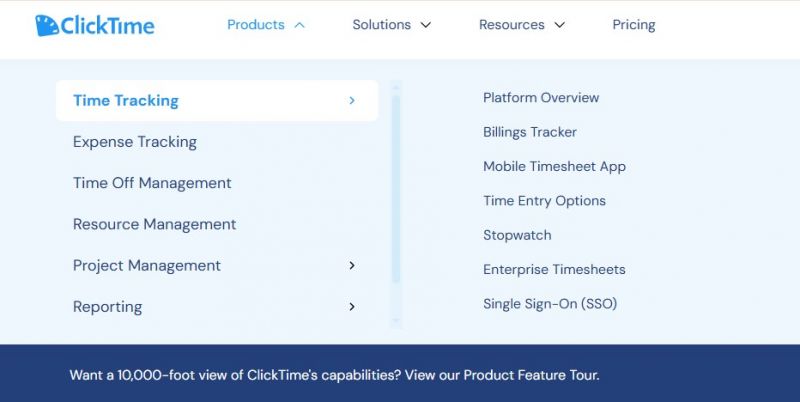The height and width of the screenshot is (402, 800).
Task: Click the Project Management chevron arrow
Action: point(352,265)
